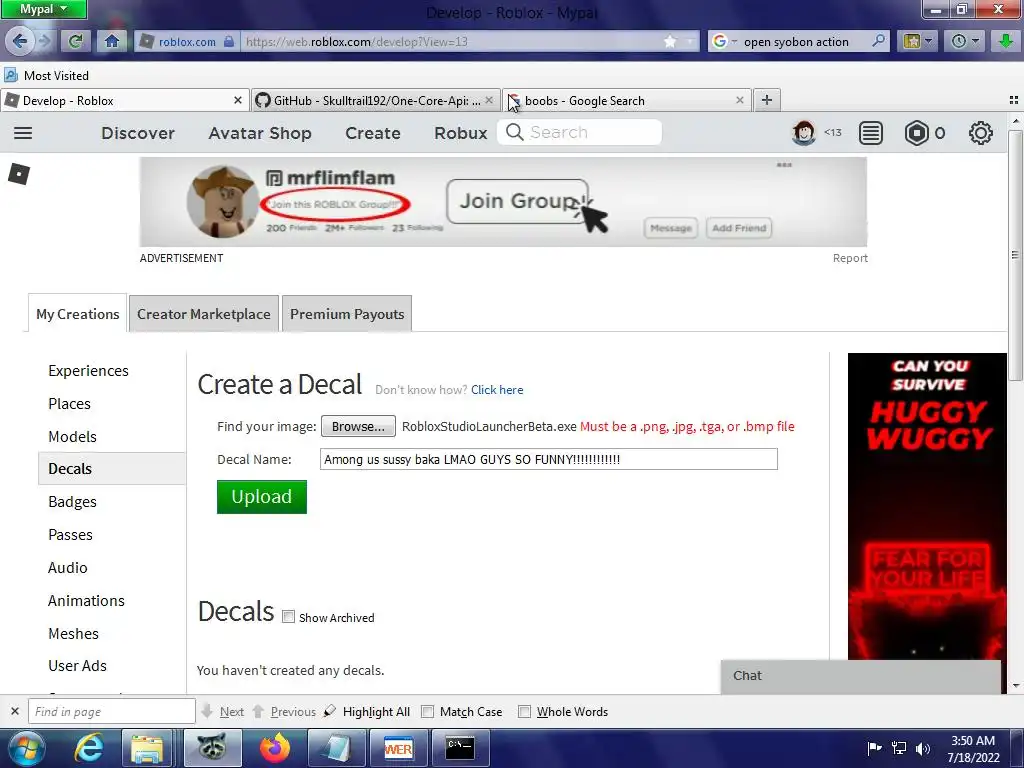Close the find-in-page bar
Viewport: 1024px width, 768px height.
point(15,711)
